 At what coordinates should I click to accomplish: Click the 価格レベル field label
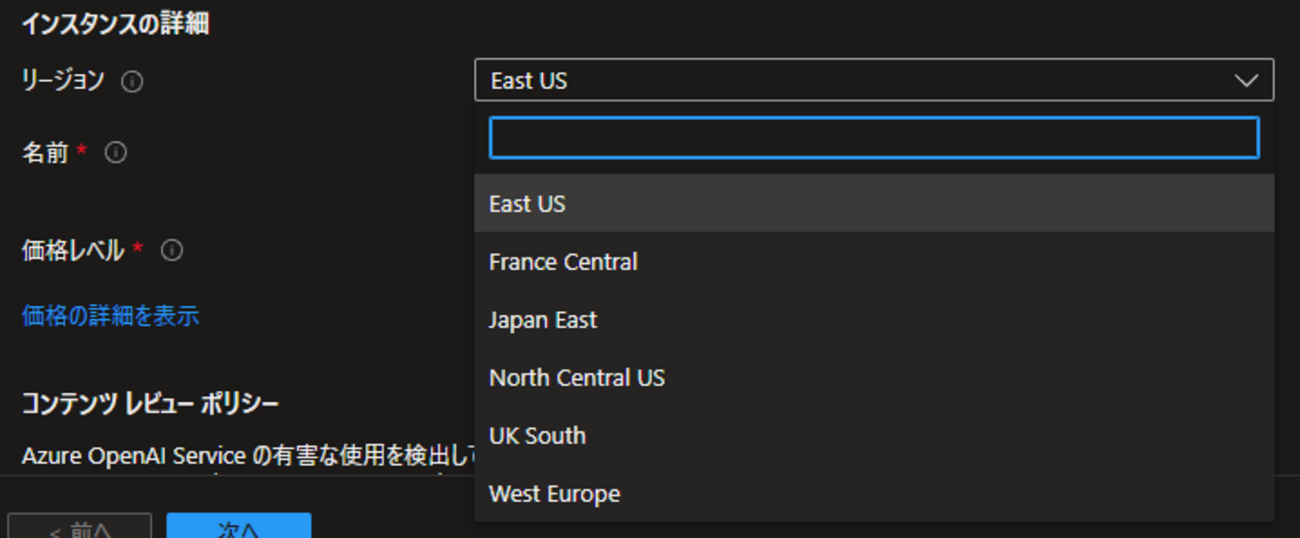[x=73, y=251]
